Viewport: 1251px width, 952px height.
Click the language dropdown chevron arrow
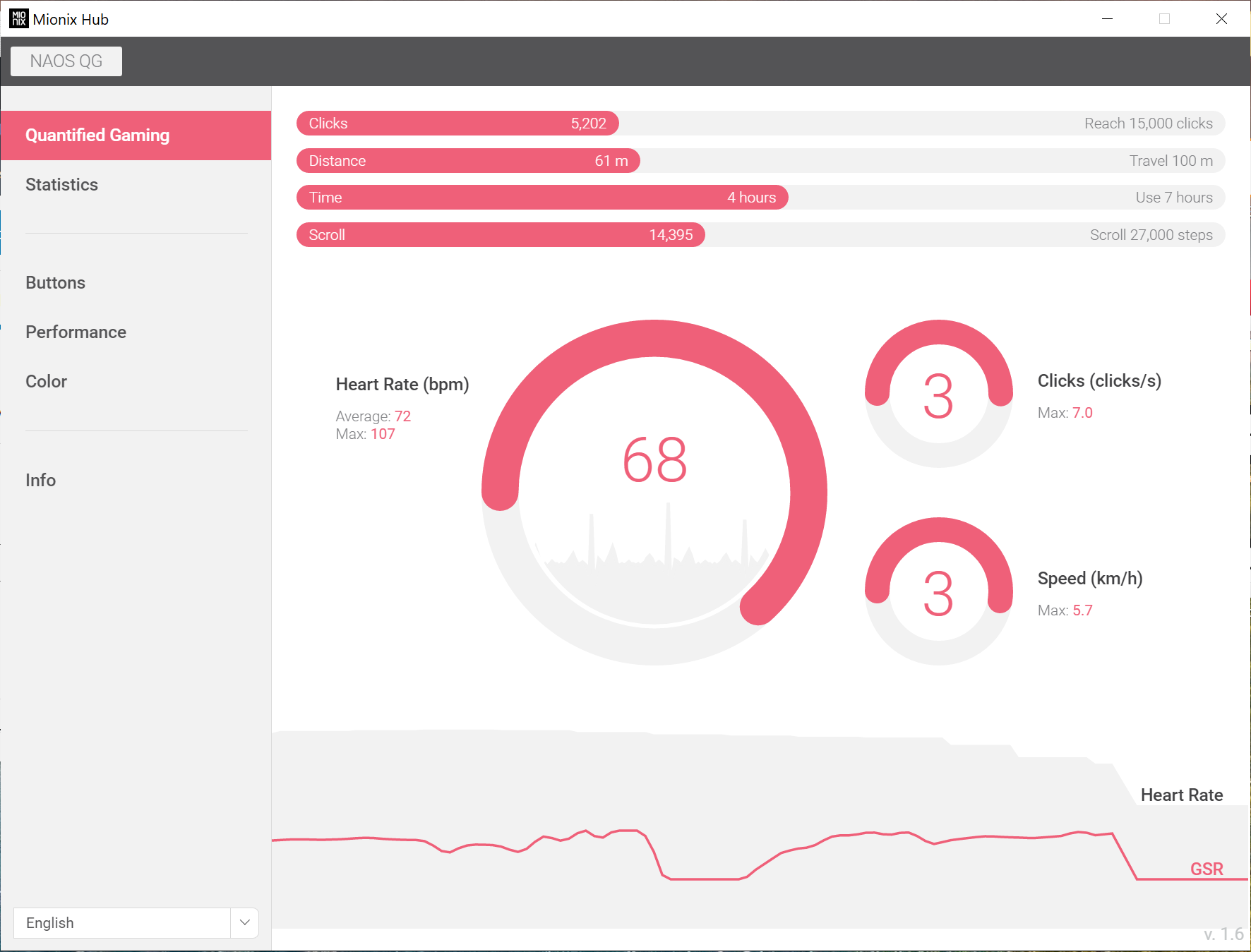tap(245, 923)
